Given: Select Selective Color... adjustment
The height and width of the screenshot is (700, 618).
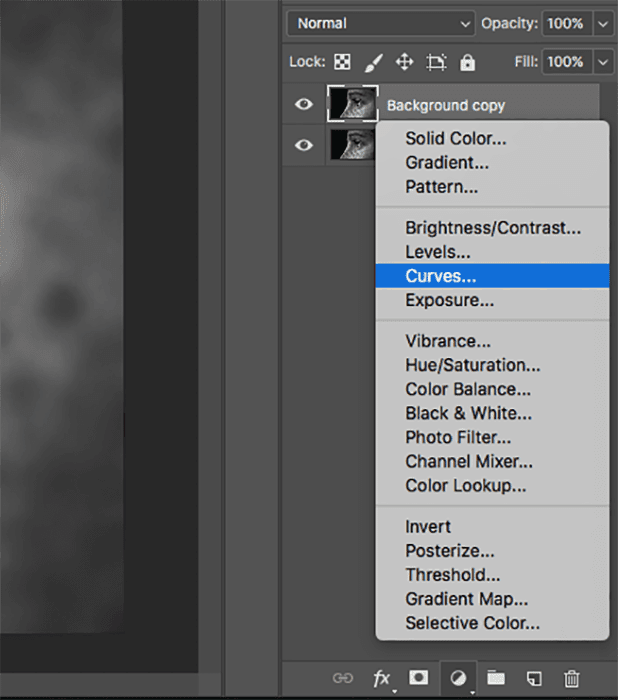Looking at the screenshot, I should [493, 623].
